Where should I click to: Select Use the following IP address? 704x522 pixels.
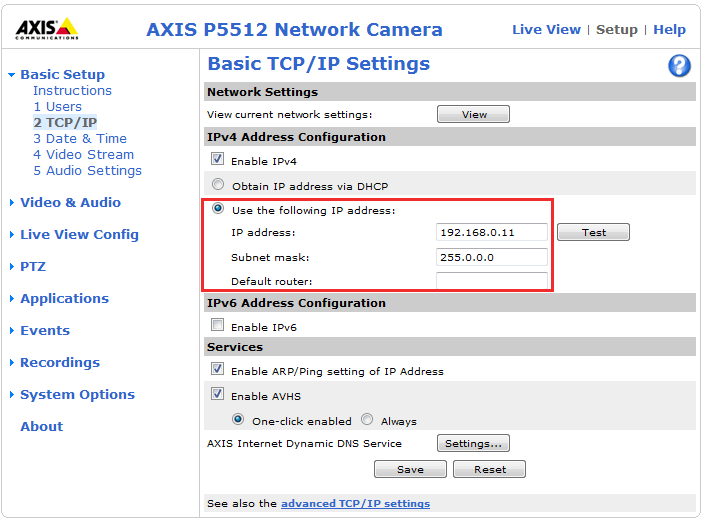(x=218, y=209)
